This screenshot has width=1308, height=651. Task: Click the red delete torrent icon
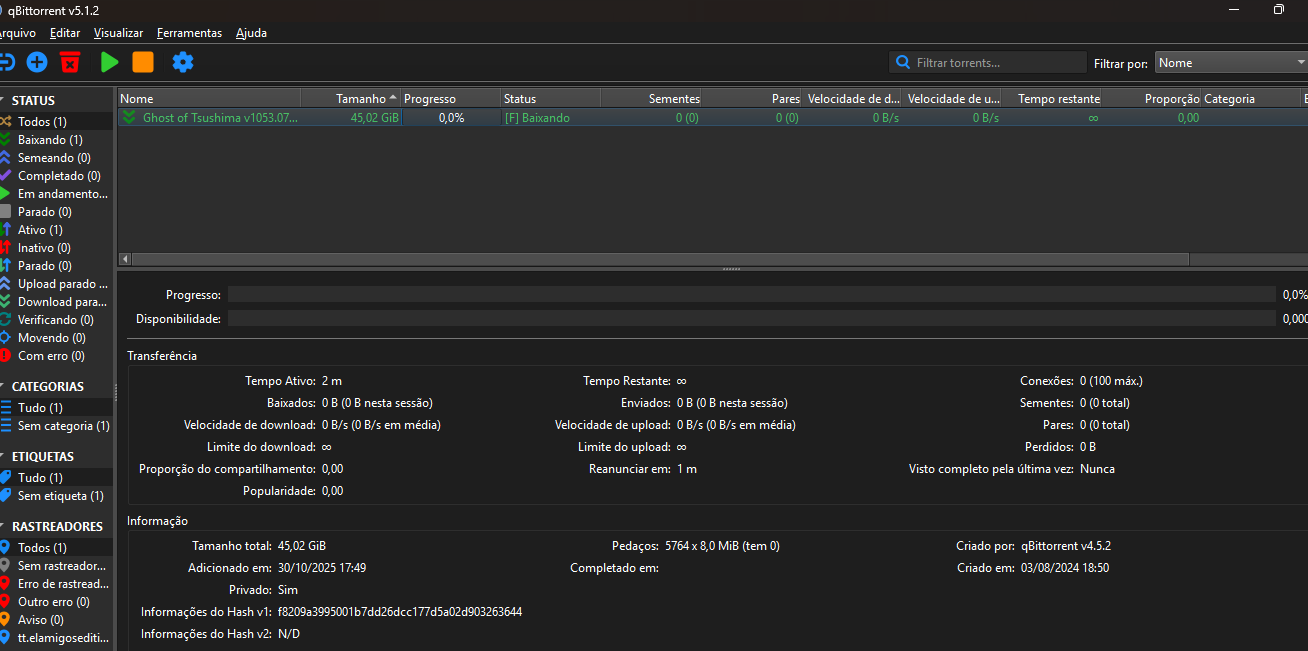(x=69, y=62)
